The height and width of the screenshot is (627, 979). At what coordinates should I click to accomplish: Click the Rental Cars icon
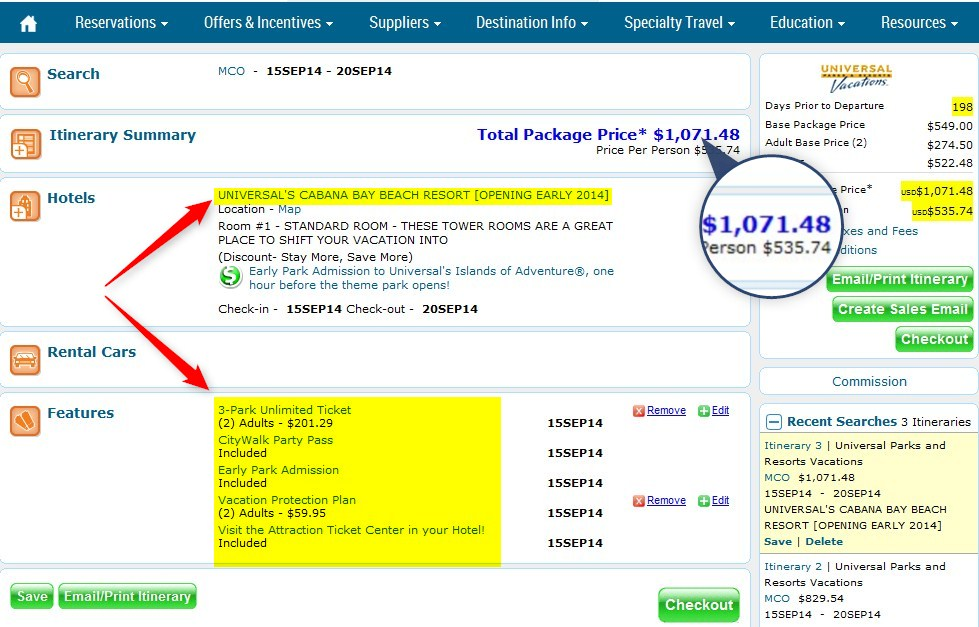[x=25, y=360]
